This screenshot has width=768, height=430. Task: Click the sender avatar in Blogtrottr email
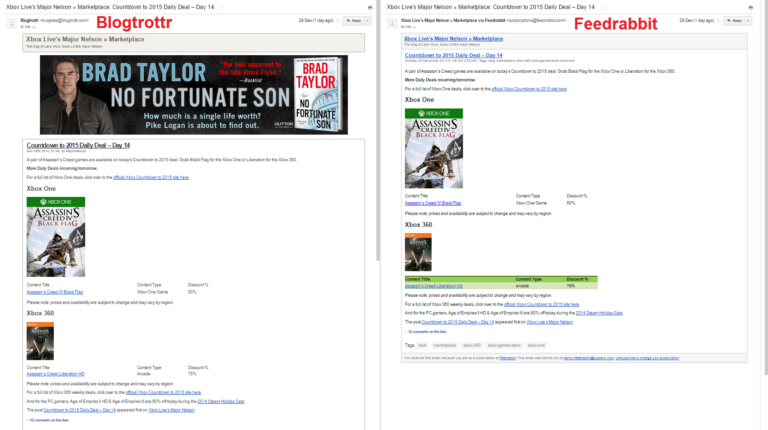[11, 23]
